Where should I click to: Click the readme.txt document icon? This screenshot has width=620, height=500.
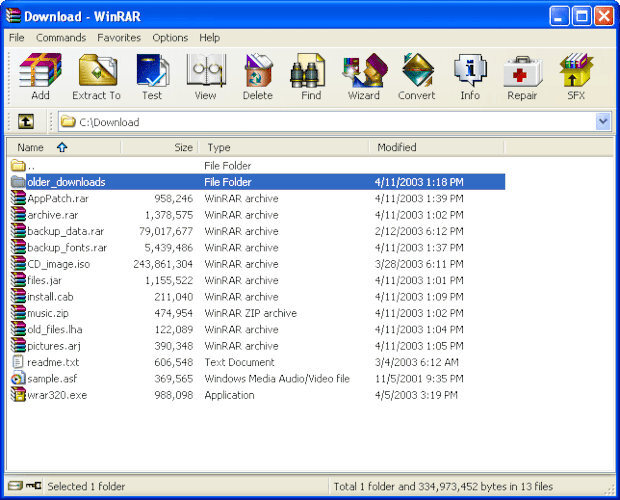[18, 362]
